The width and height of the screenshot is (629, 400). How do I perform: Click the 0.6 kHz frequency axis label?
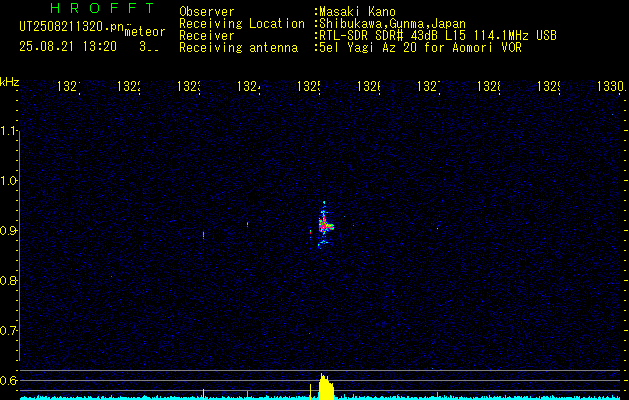[9, 380]
